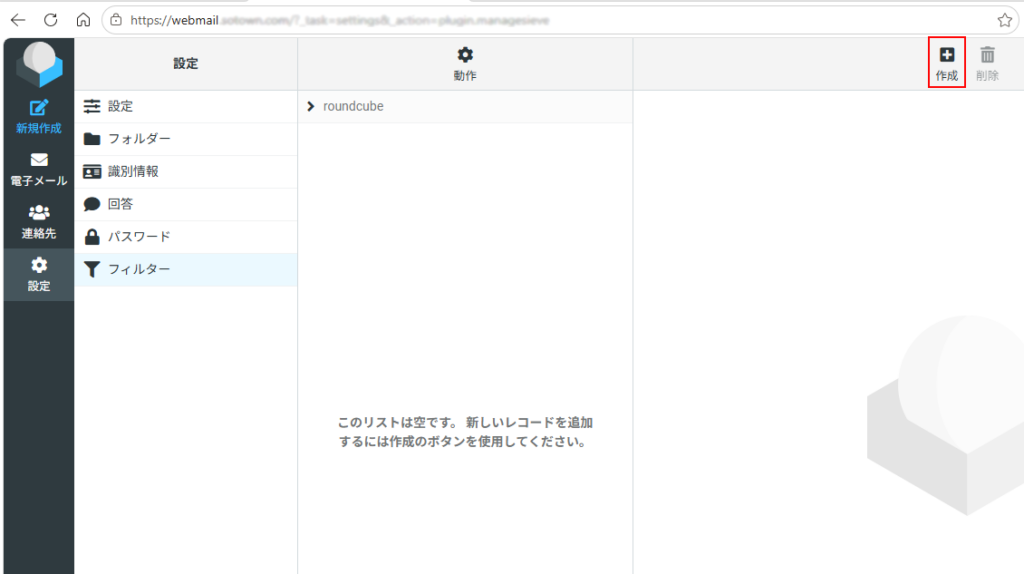Reload the webmail page
The width and height of the screenshot is (1024, 574).
coord(50,20)
